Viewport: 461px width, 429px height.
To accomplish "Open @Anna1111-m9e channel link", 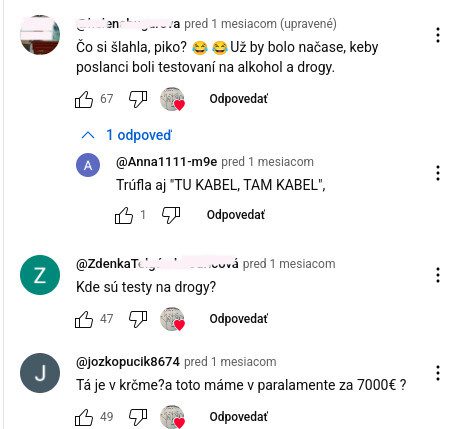I will tap(166, 162).
